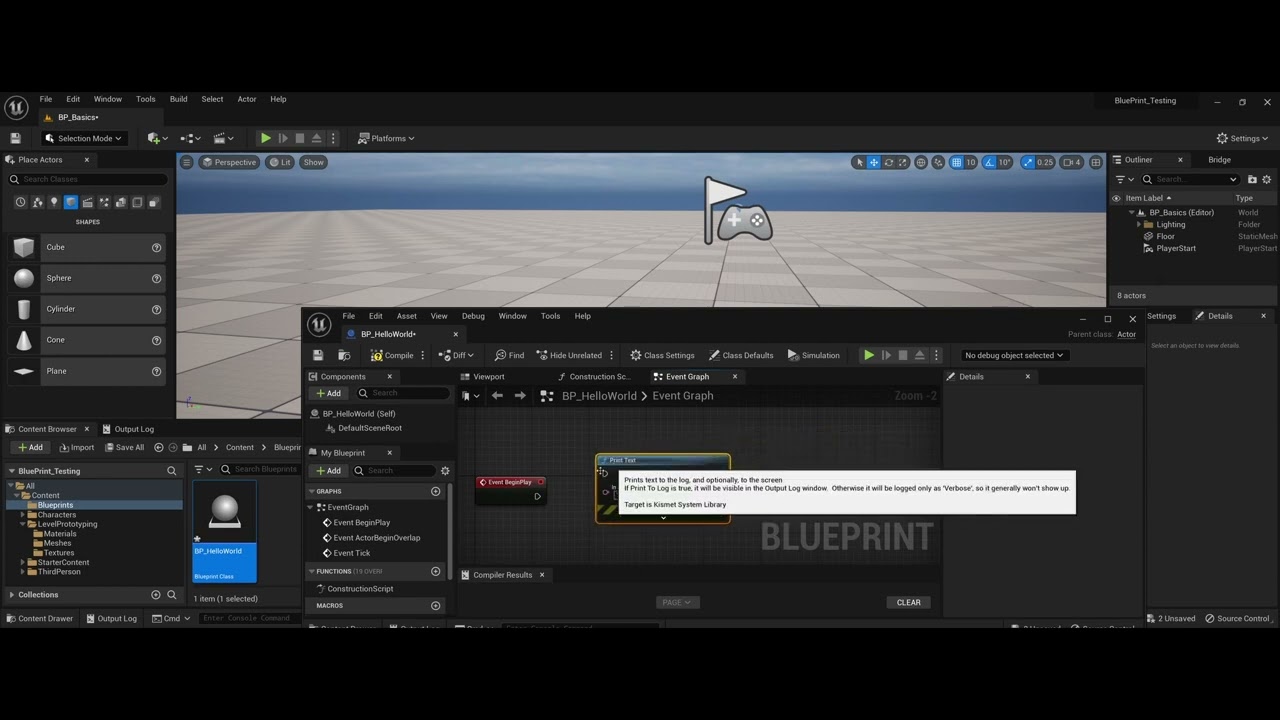1280x720 pixels.
Task: Switch to the Construction Script tab
Action: point(595,377)
